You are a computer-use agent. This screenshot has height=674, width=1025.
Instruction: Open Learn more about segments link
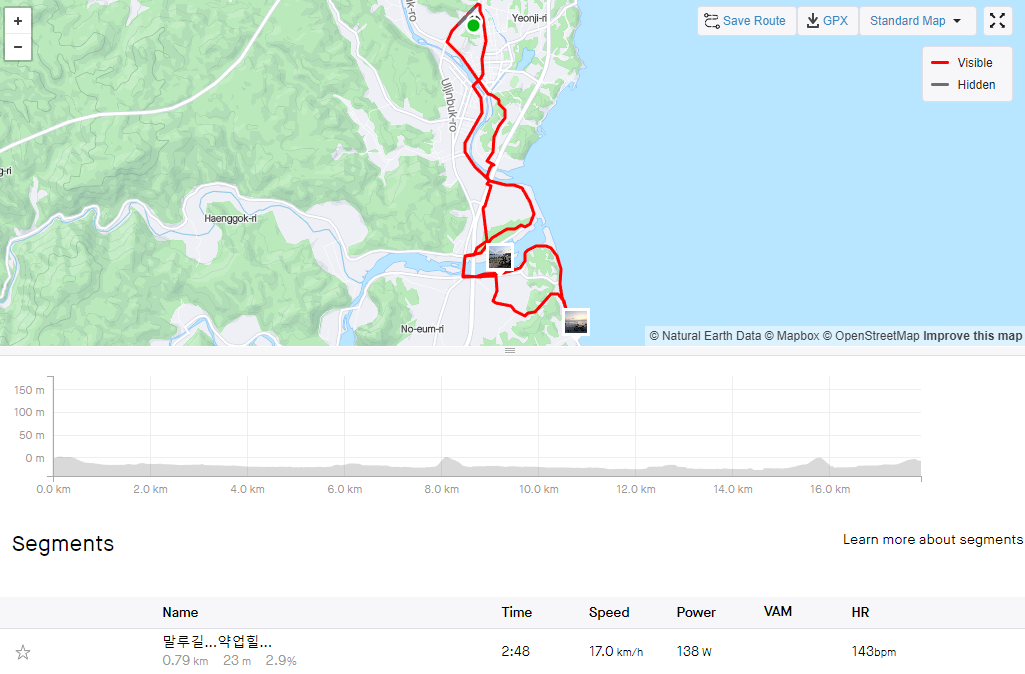pos(933,539)
